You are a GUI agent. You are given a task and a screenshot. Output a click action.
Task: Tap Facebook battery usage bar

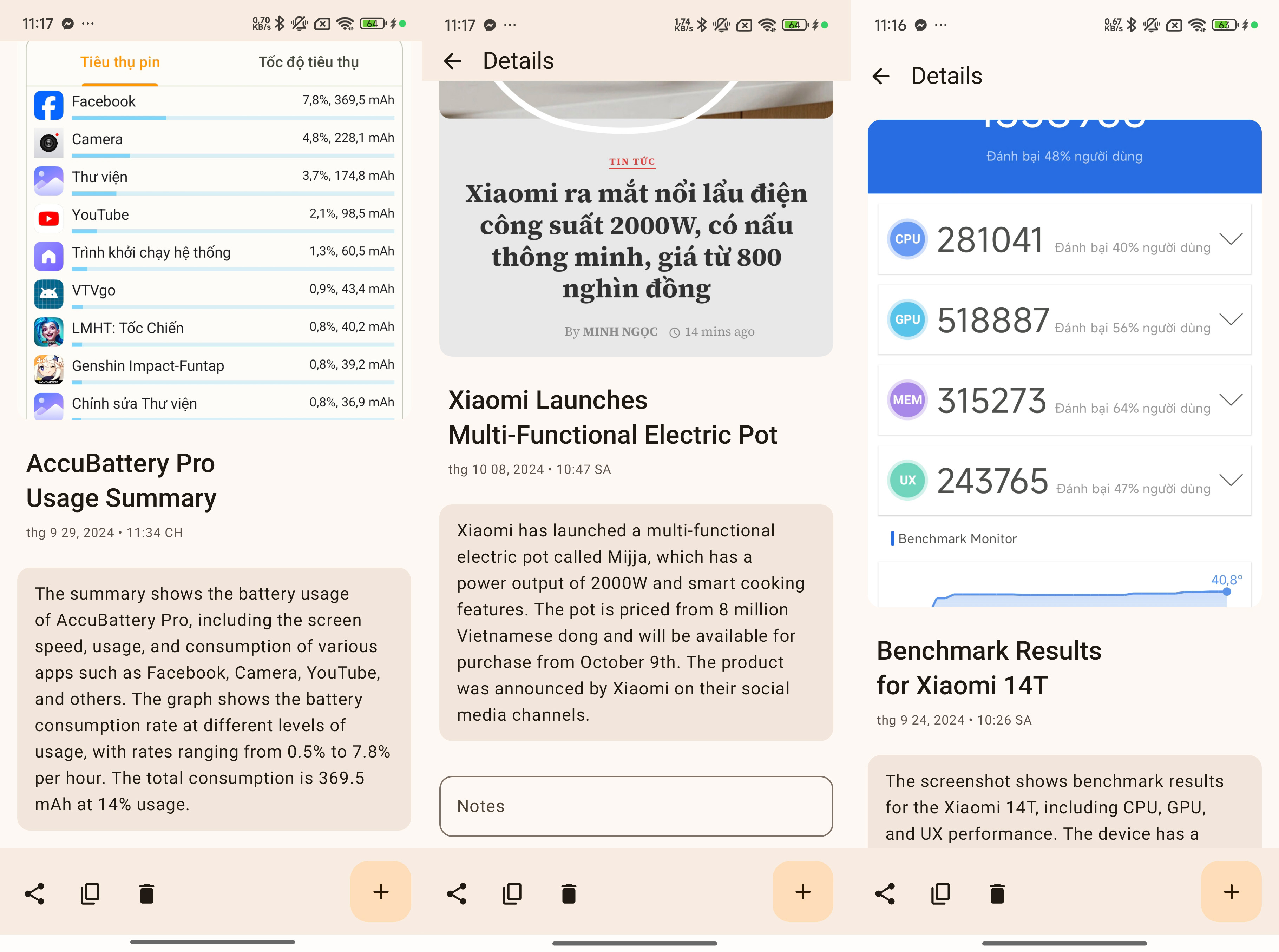point(233,118)
